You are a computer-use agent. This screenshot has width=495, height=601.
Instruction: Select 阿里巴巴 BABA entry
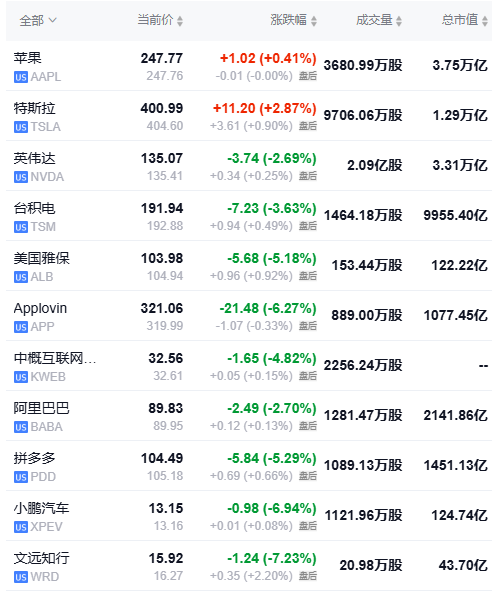pos(249,416)
